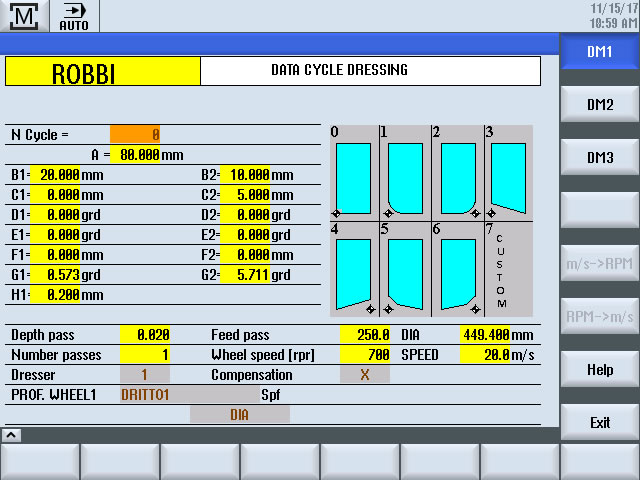The width and height of the screenshot is (640, 480).
Task: Click the N Cycle value field
Action: point(135,135)
